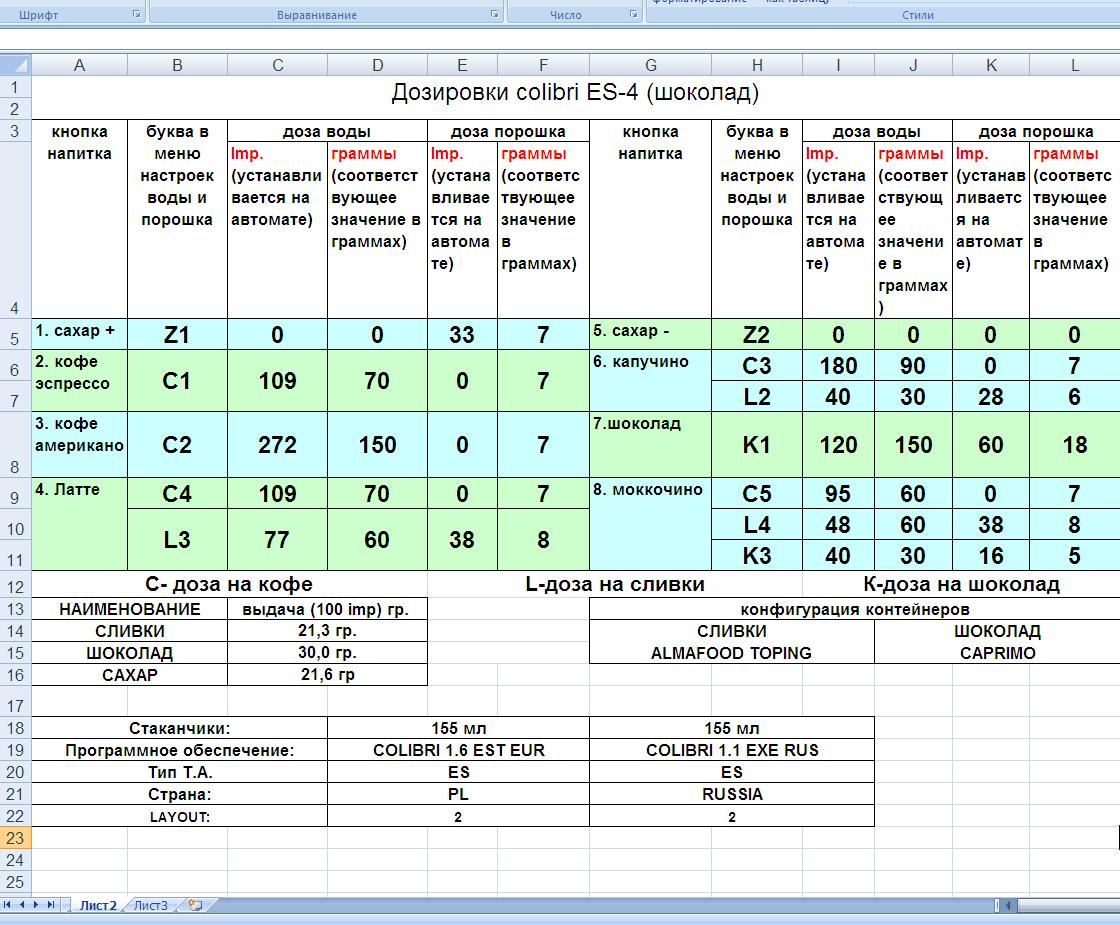
Task: Switch to the Лист3 sheet tab
Action: pos(151,906)
